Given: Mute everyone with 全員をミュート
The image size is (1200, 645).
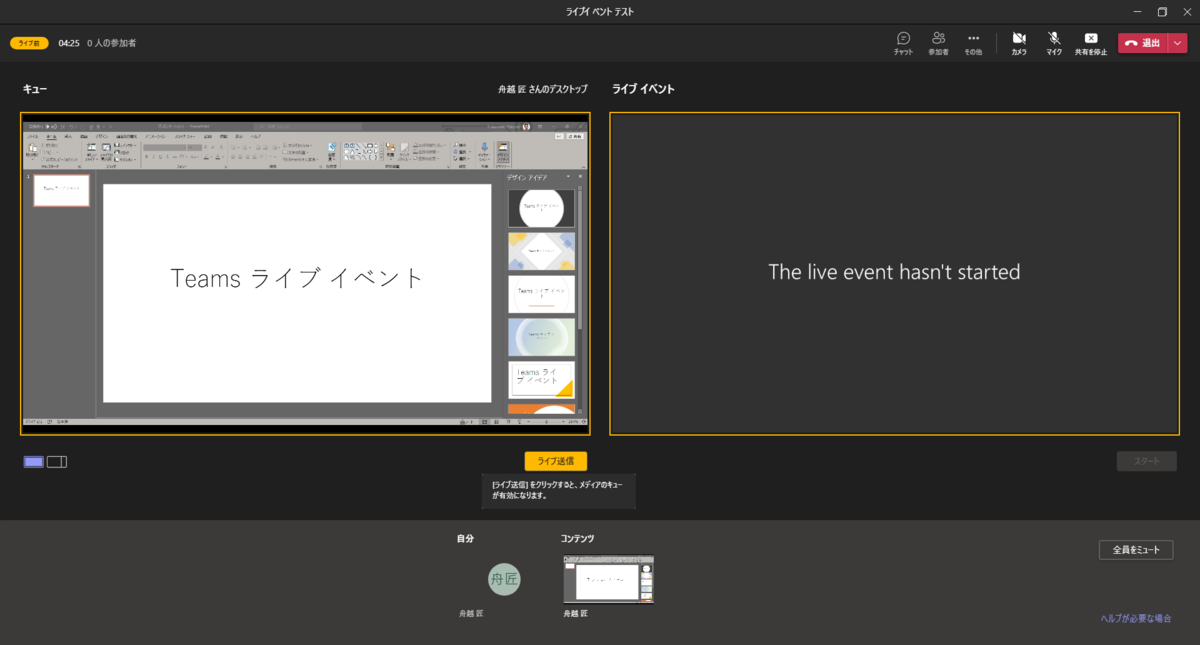Looking at the screenshot, I should tap(1136, 550).
